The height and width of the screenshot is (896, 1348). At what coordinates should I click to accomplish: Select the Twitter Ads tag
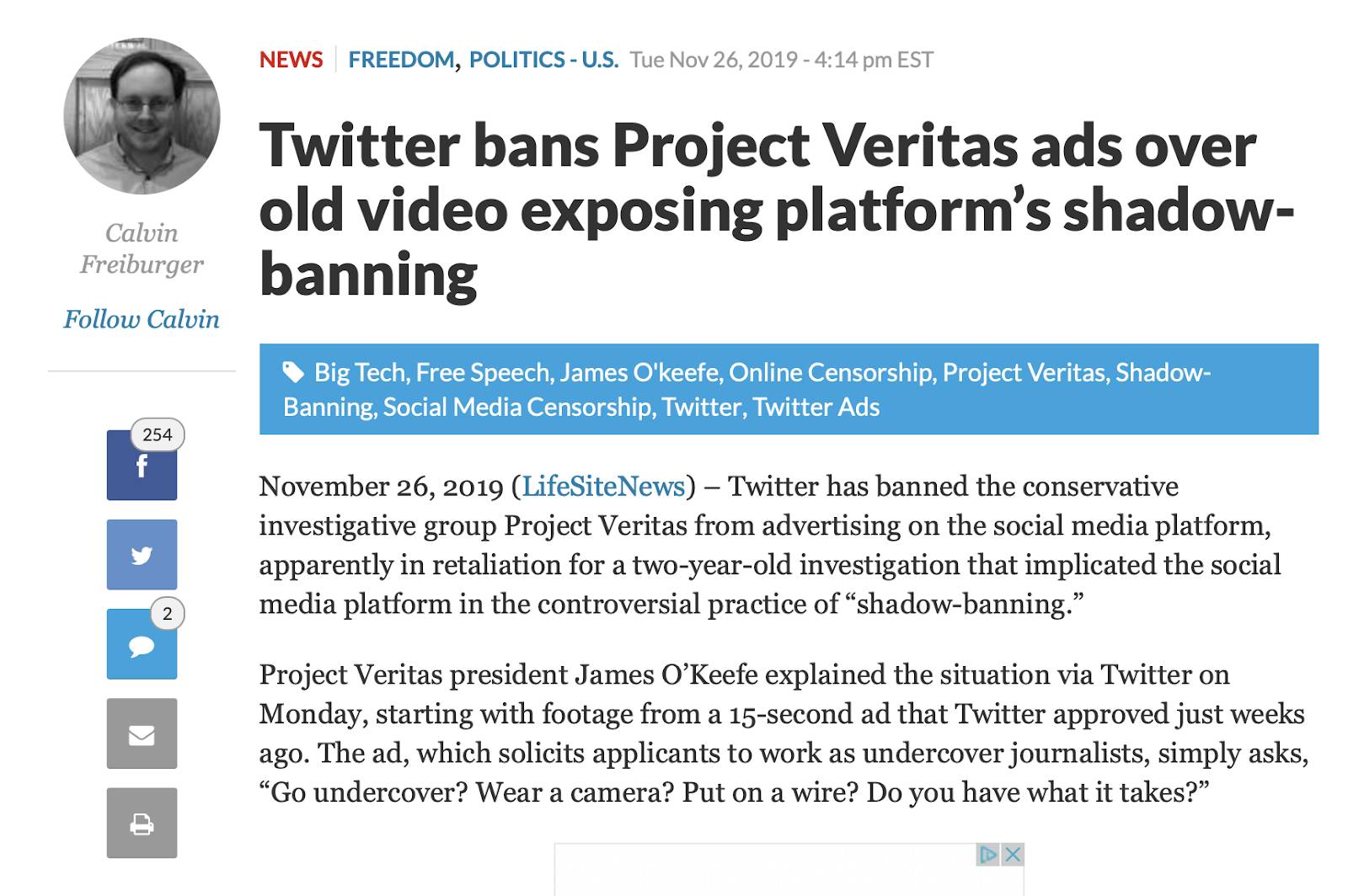tap(816, 407)
